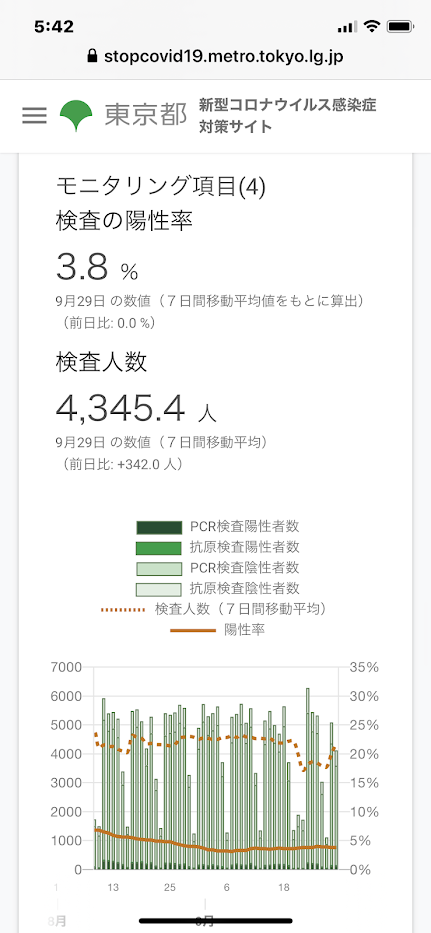Tap the 5:42 clock in status bar
The width and height of the screenshot is (431, 933).
pos(54,26)
